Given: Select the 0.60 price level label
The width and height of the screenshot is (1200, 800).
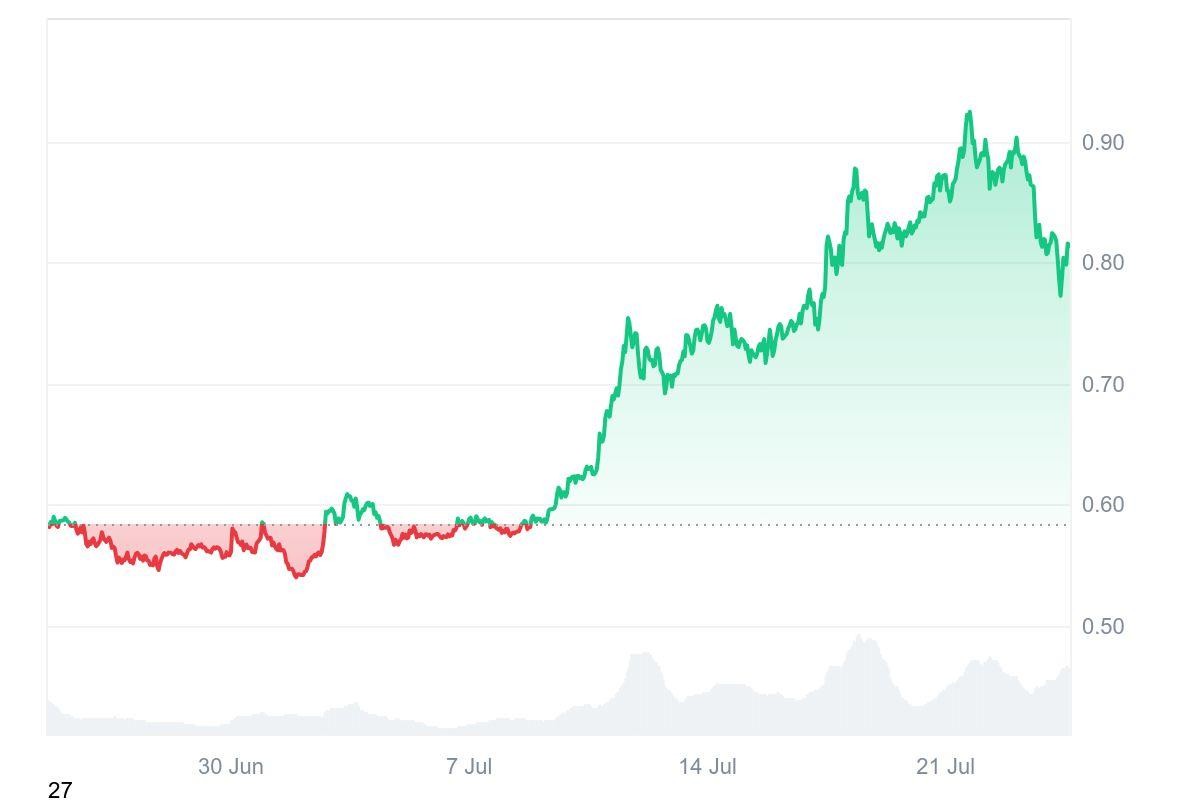Looking at the screenshot, I should point(1103,505).
